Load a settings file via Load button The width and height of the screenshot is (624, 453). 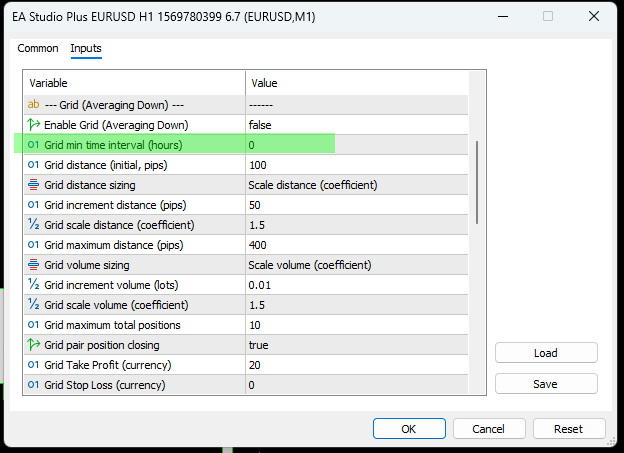[546, 353]
